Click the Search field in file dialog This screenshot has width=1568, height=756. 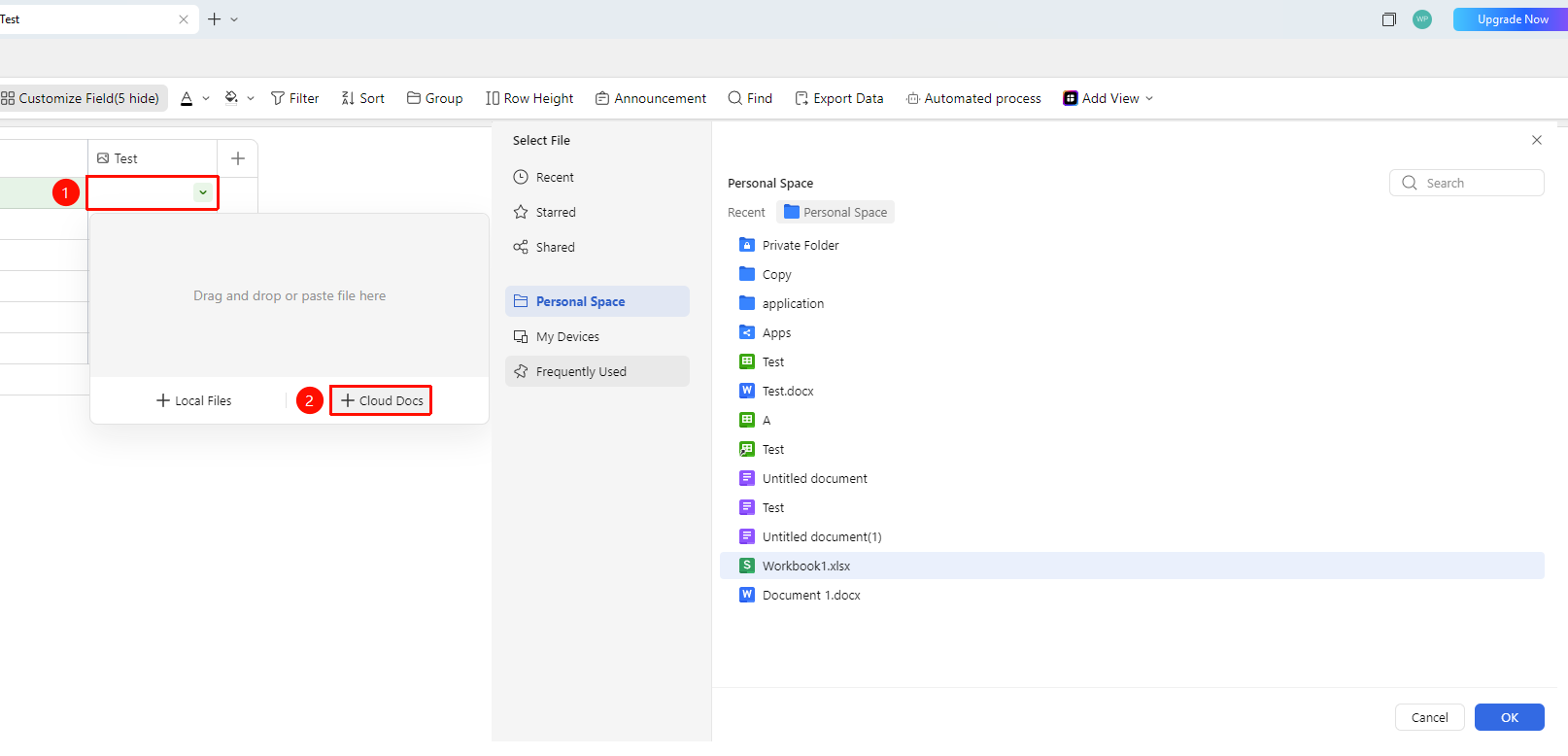[x=1467, y=183]
